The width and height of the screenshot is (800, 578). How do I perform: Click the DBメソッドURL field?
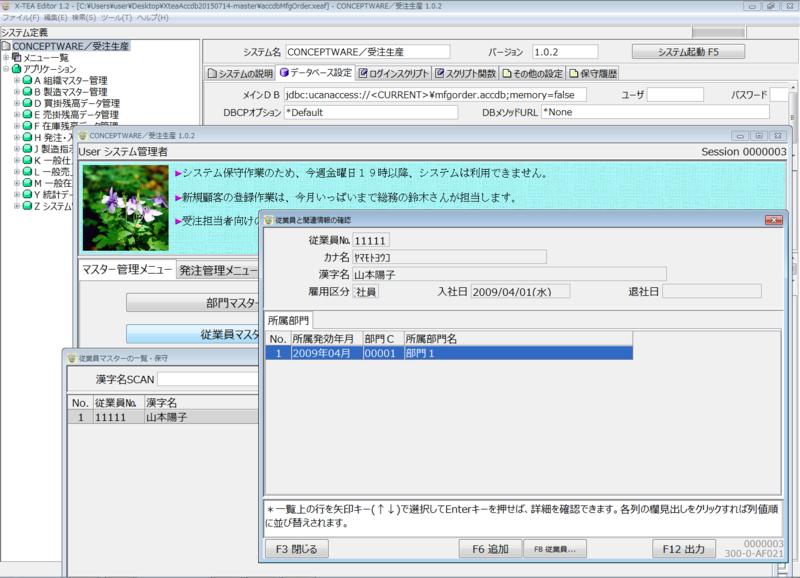(655, 112)
